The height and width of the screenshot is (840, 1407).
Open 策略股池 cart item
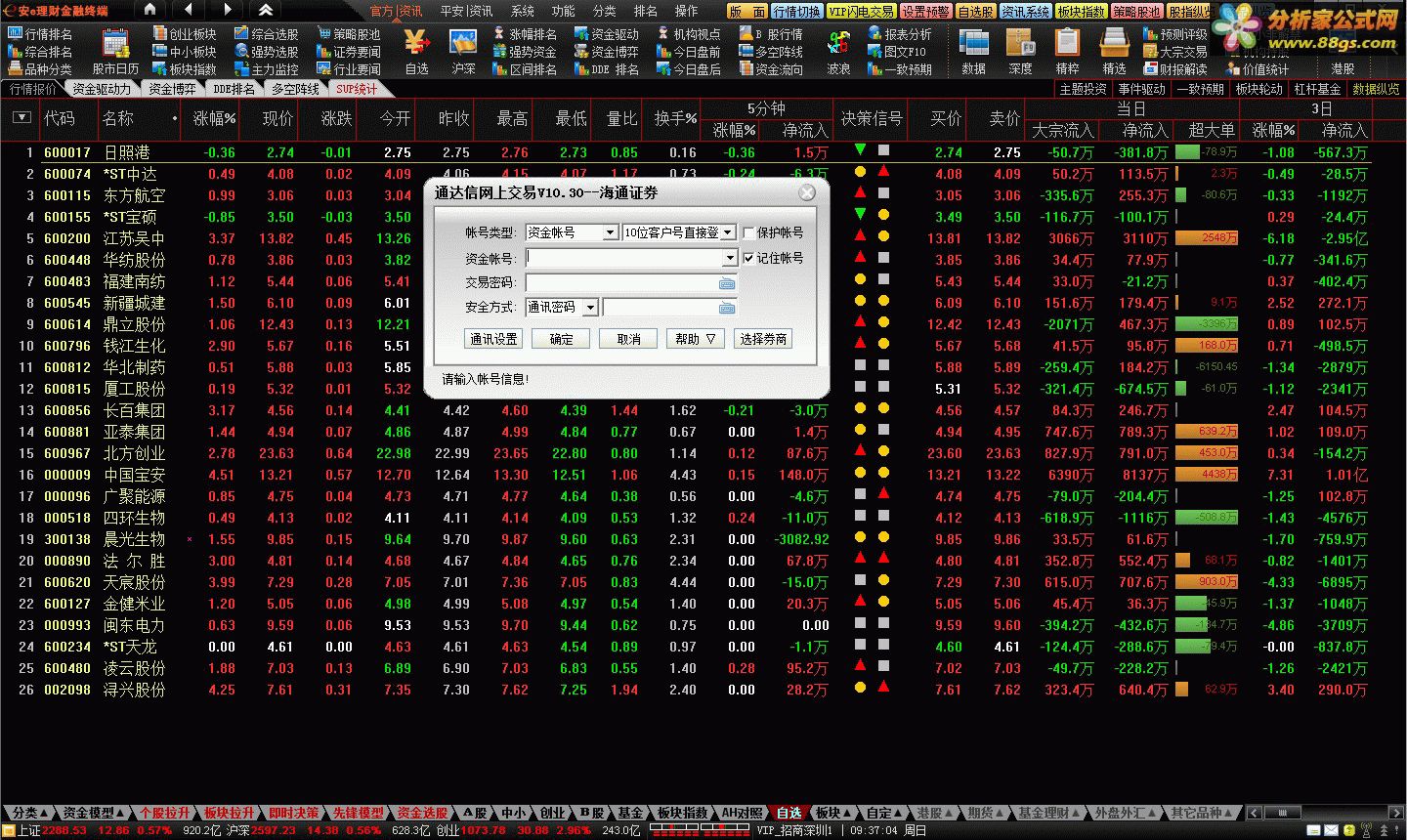pos(349,34)
